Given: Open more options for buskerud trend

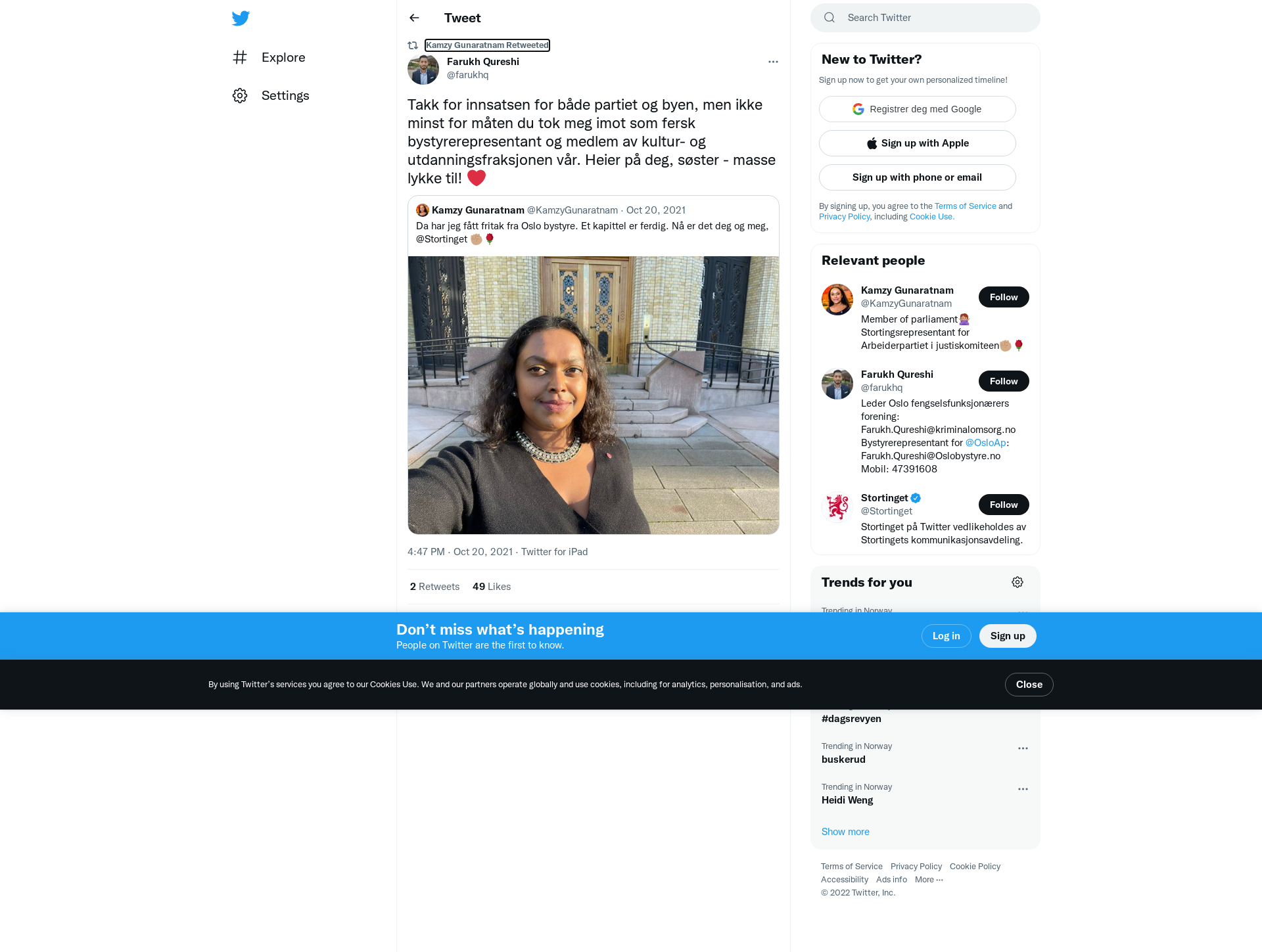Looking at the screenshot, I should pos(1023,748).
